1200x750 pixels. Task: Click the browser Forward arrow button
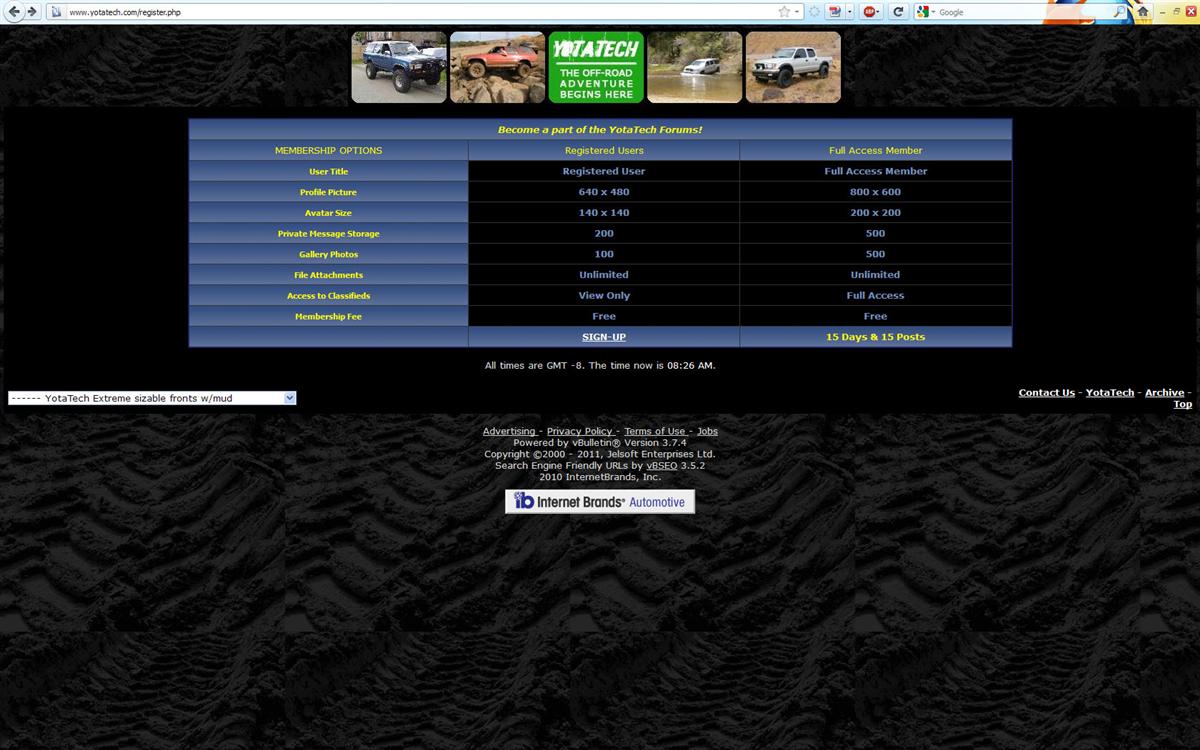[x=33, y=12]
